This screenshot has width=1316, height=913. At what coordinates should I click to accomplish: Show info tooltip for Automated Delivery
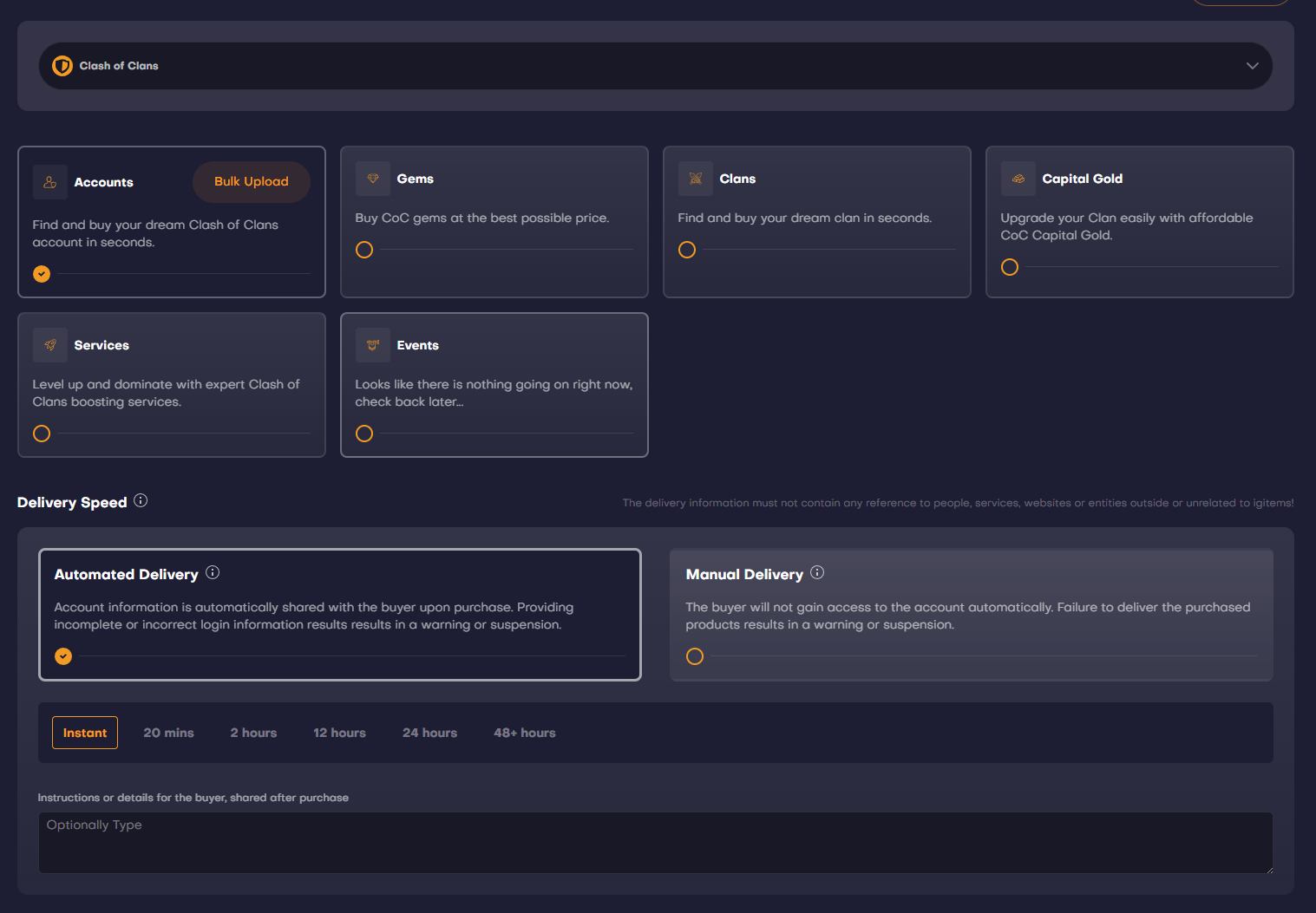click(213, 573)
